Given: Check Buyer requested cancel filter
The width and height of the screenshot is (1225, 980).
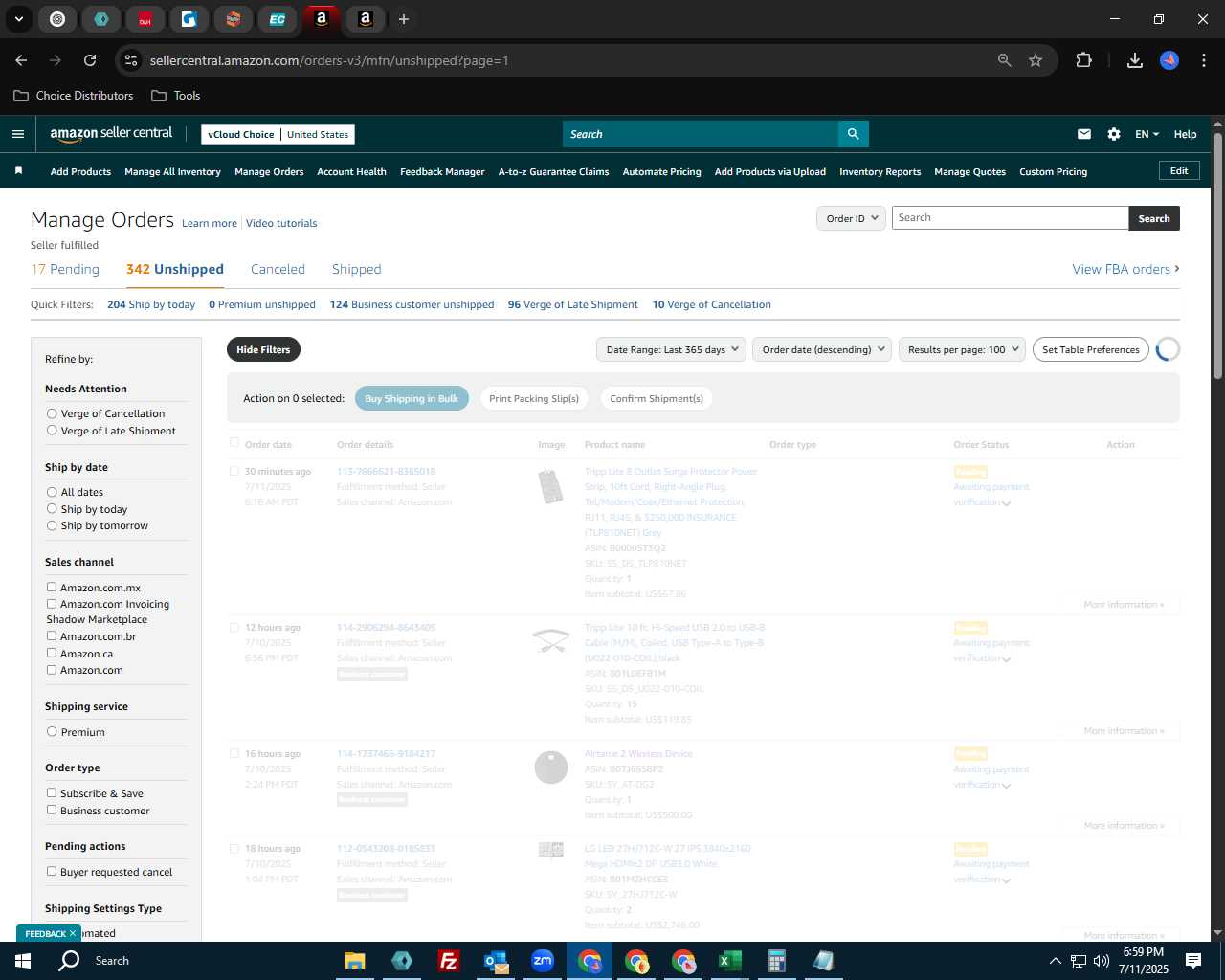Looking at the screenshot, I should pyautogui.click(x=52, y=872).
